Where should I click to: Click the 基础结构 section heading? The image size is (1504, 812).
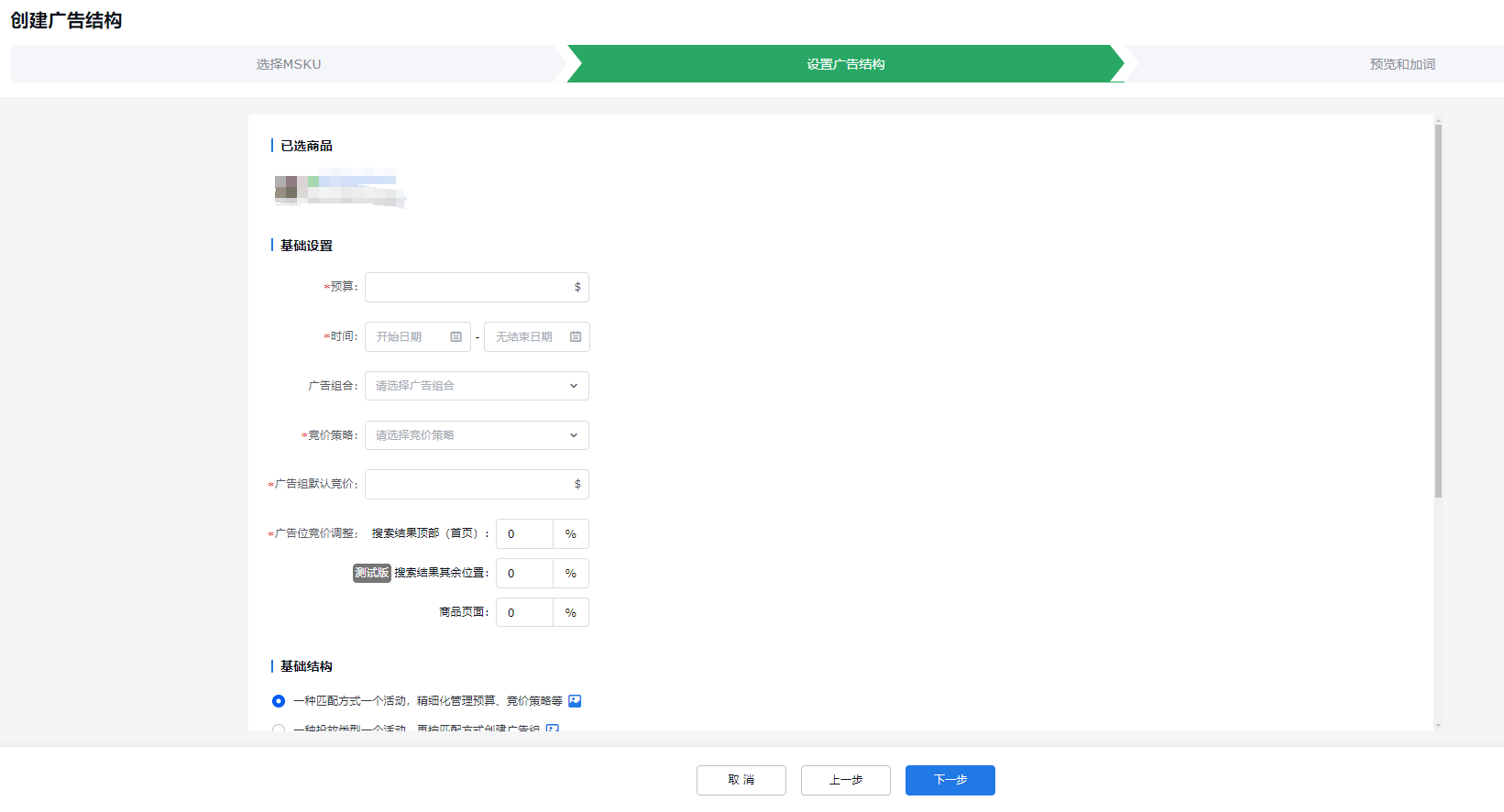point(306,666)
